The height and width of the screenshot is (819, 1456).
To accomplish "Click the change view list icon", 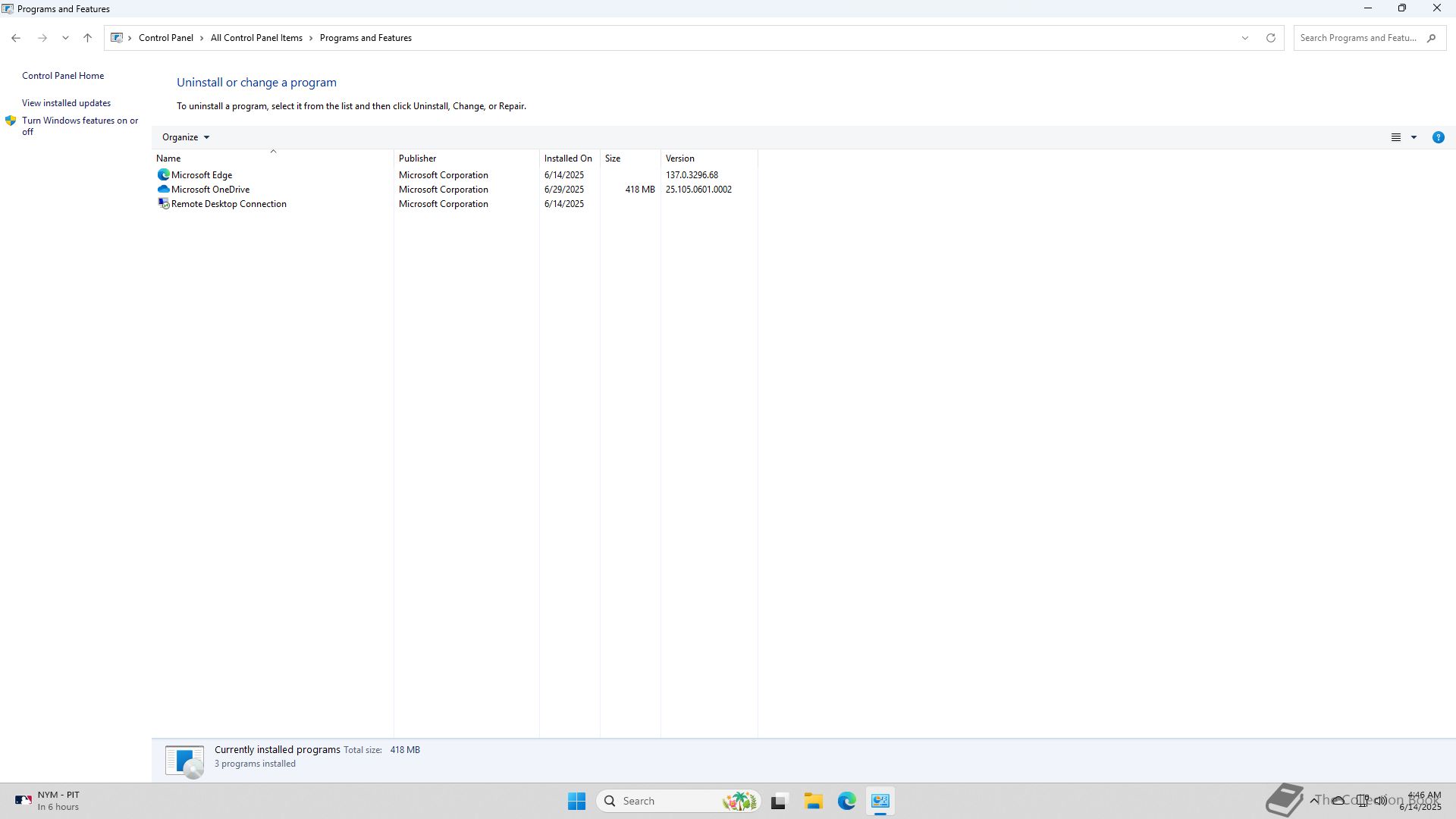I will tap(1395, 137).
